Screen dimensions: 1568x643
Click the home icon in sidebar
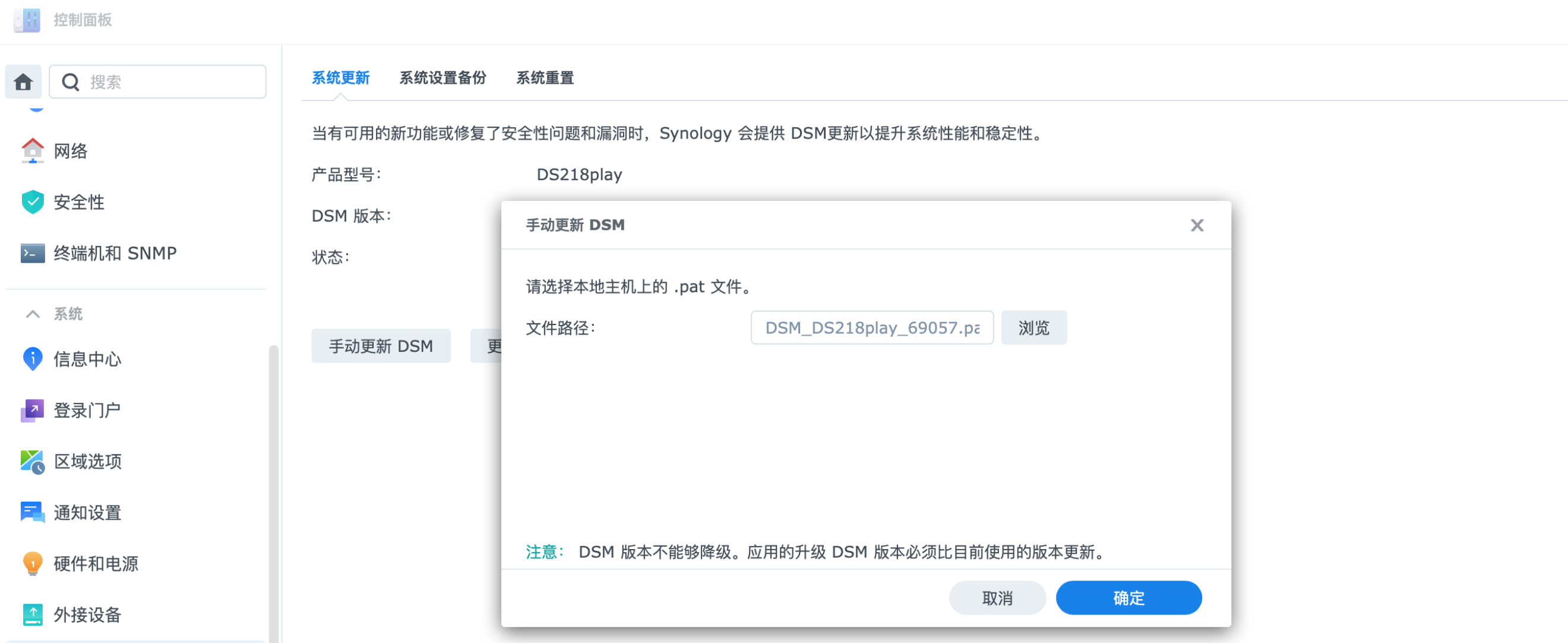coord(23,81)
